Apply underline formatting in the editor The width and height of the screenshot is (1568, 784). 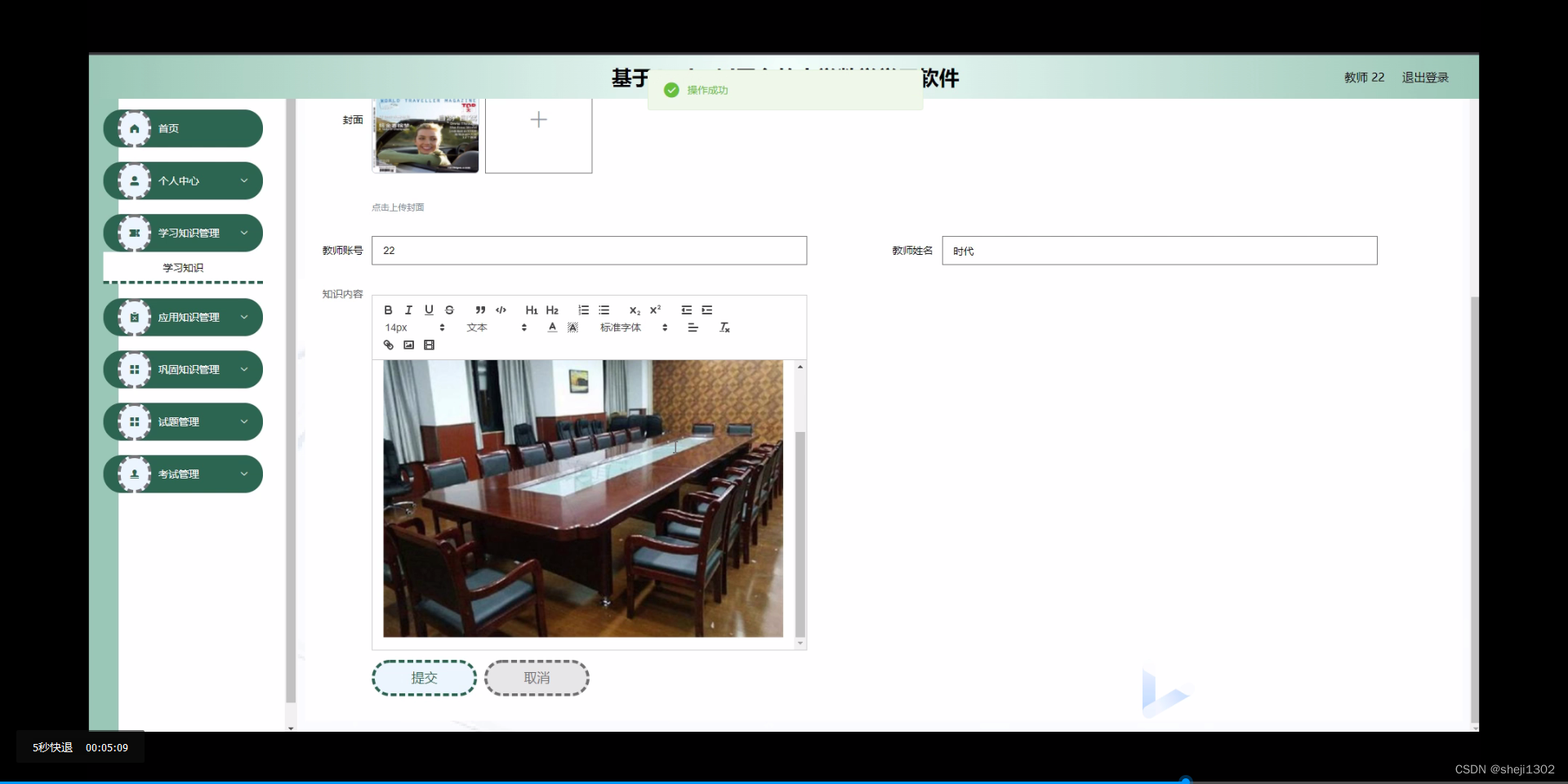(429, 310)
